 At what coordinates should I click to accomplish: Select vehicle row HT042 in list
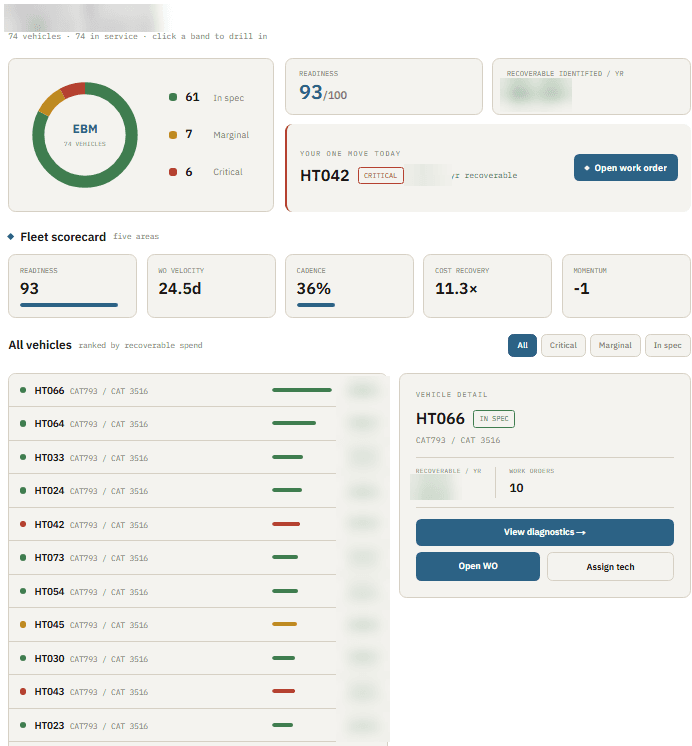[x=198, y=524]
